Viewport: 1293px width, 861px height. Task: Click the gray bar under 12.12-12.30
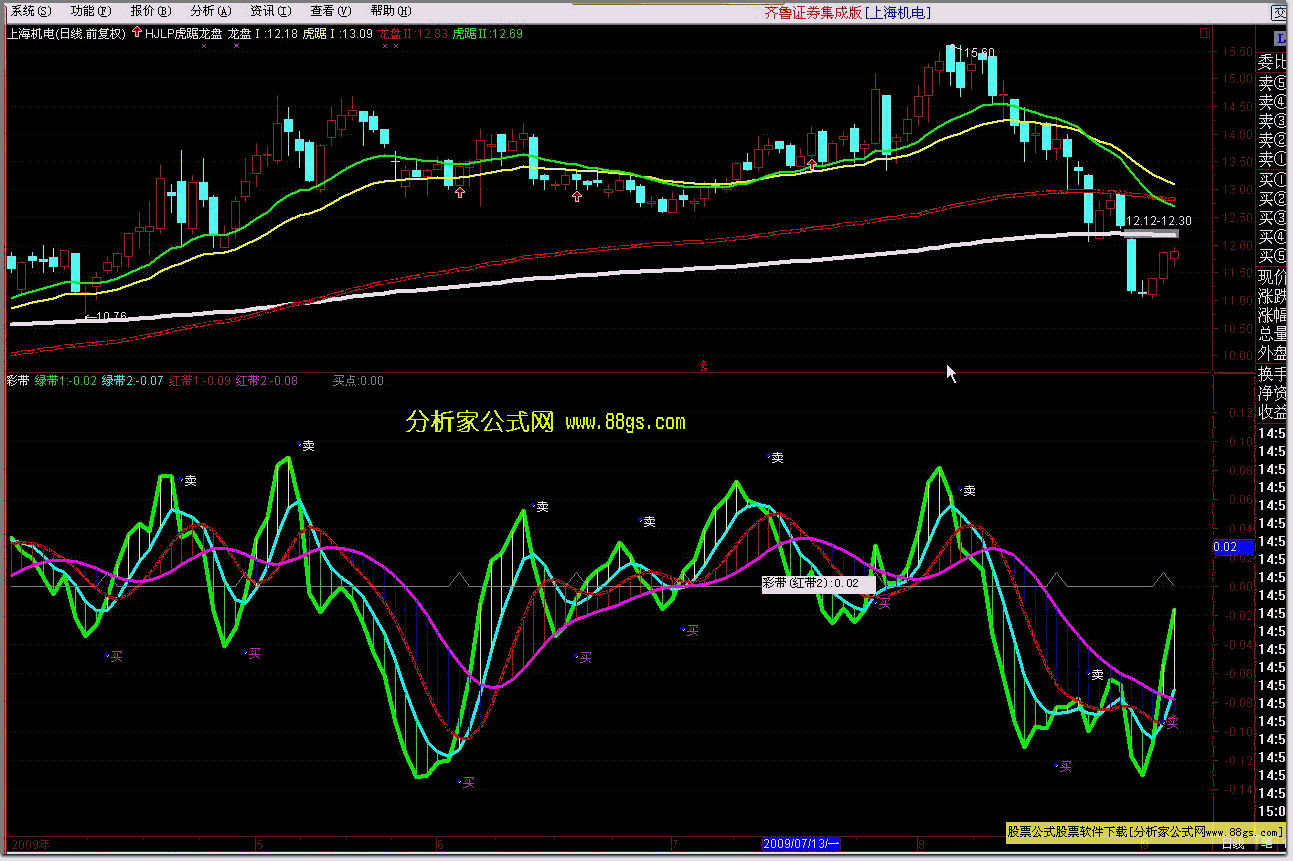click(1151, 233)
